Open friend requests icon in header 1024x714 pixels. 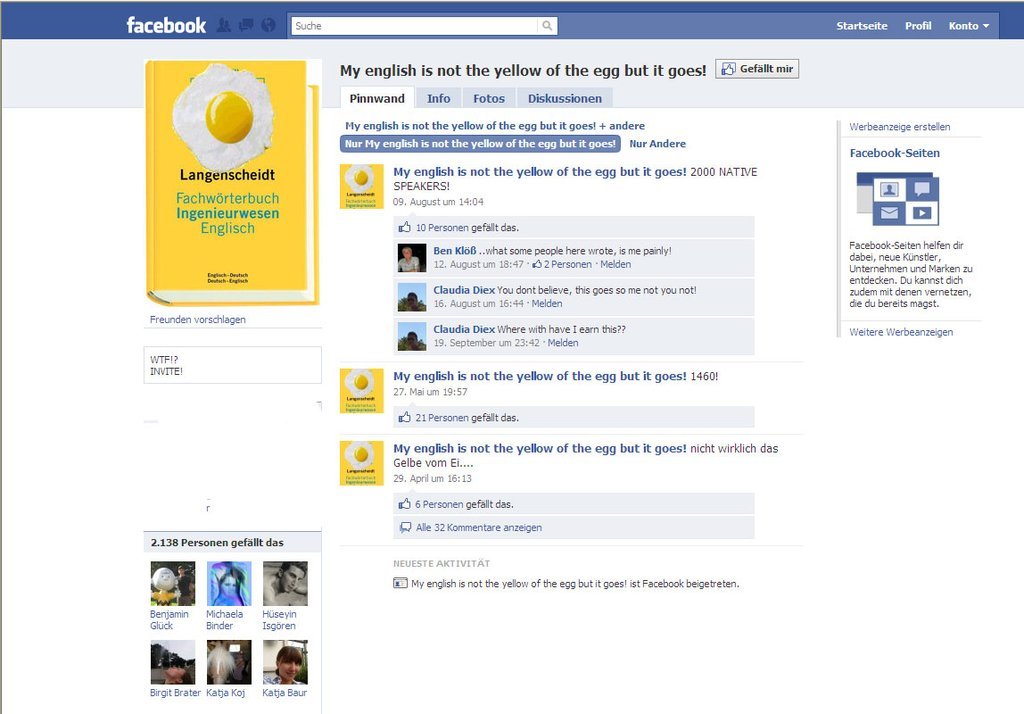tap(223, 25)
